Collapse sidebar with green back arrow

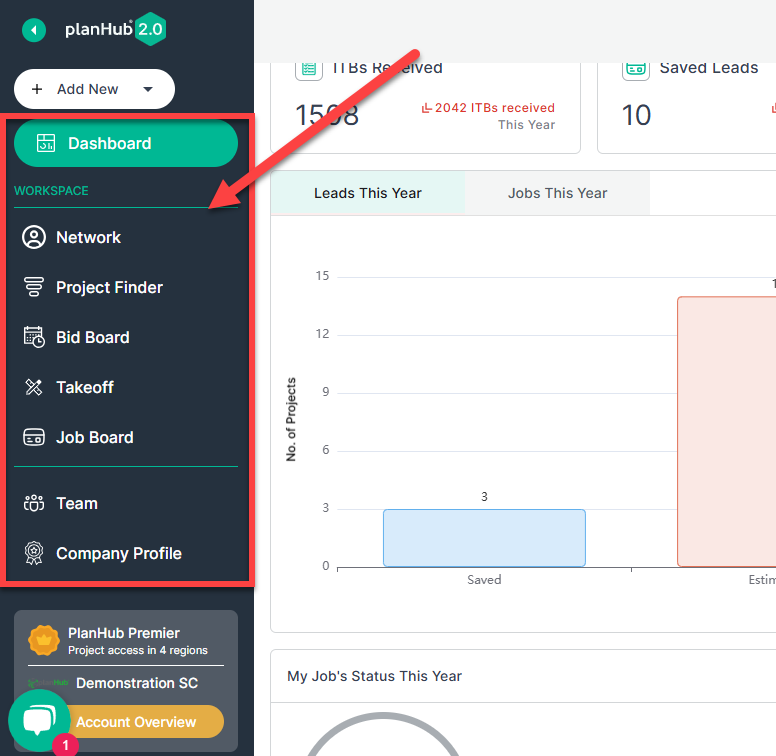34,30
